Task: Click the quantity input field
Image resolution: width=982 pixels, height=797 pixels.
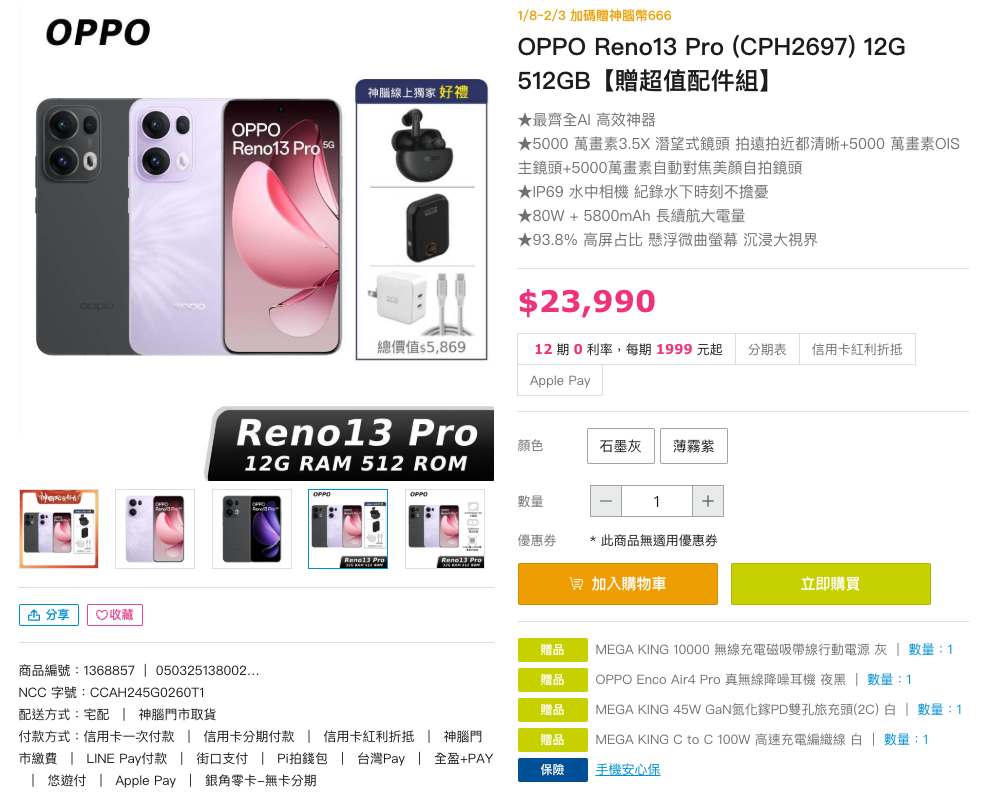Action: (657, 501)
